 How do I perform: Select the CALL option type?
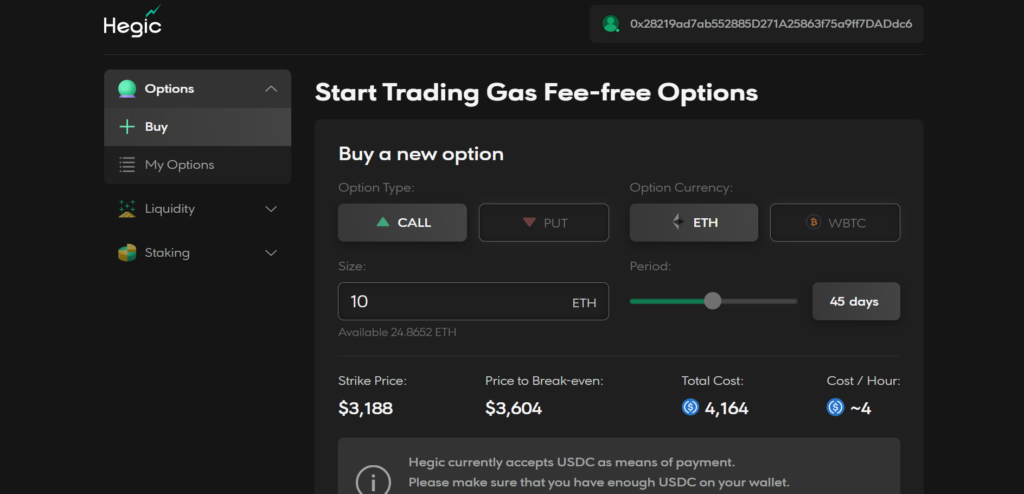click(x=402, y=222)
